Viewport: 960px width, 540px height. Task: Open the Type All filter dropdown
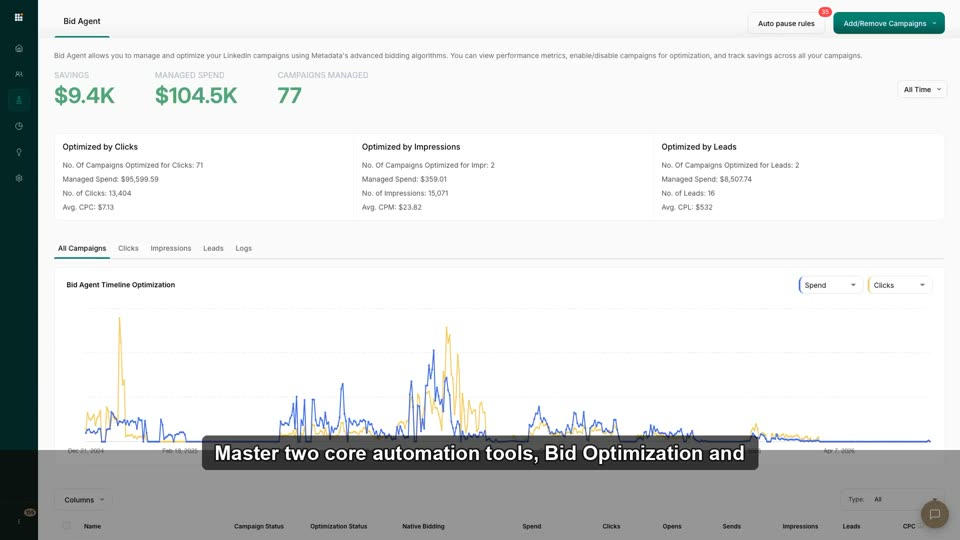(x=893, y=500)
